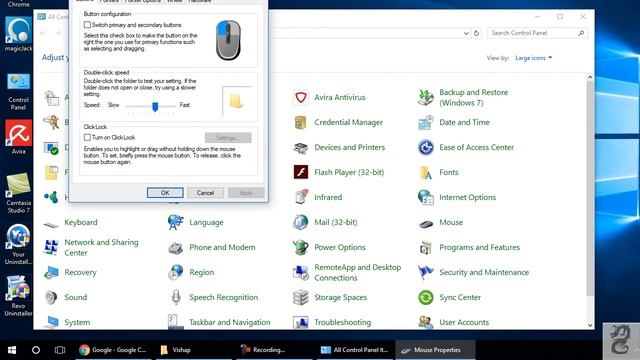640x360 pixels.
Task: Enable Switch primary and secondary buttons
Action: click(x=87, y=25)
